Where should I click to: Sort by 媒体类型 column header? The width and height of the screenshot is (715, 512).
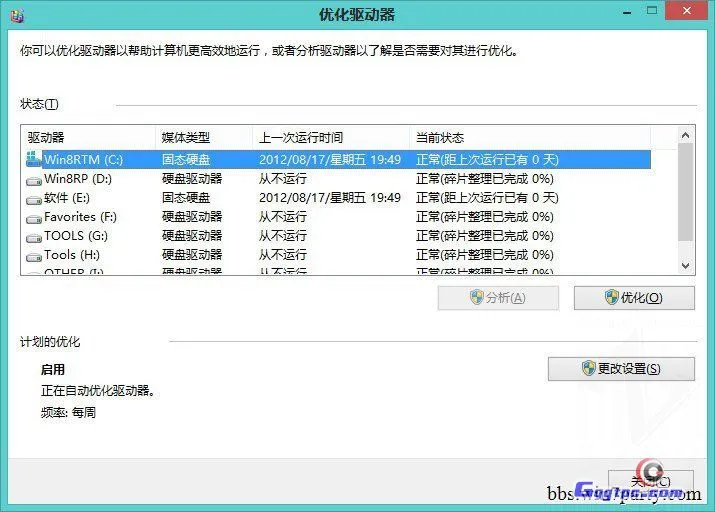click(x=204, y=137)
